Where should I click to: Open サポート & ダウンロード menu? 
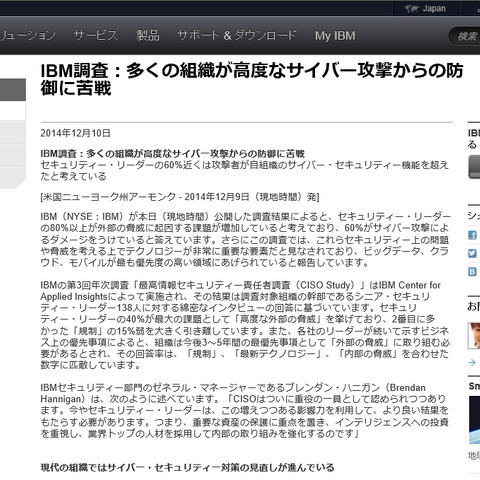click(237, 35)
